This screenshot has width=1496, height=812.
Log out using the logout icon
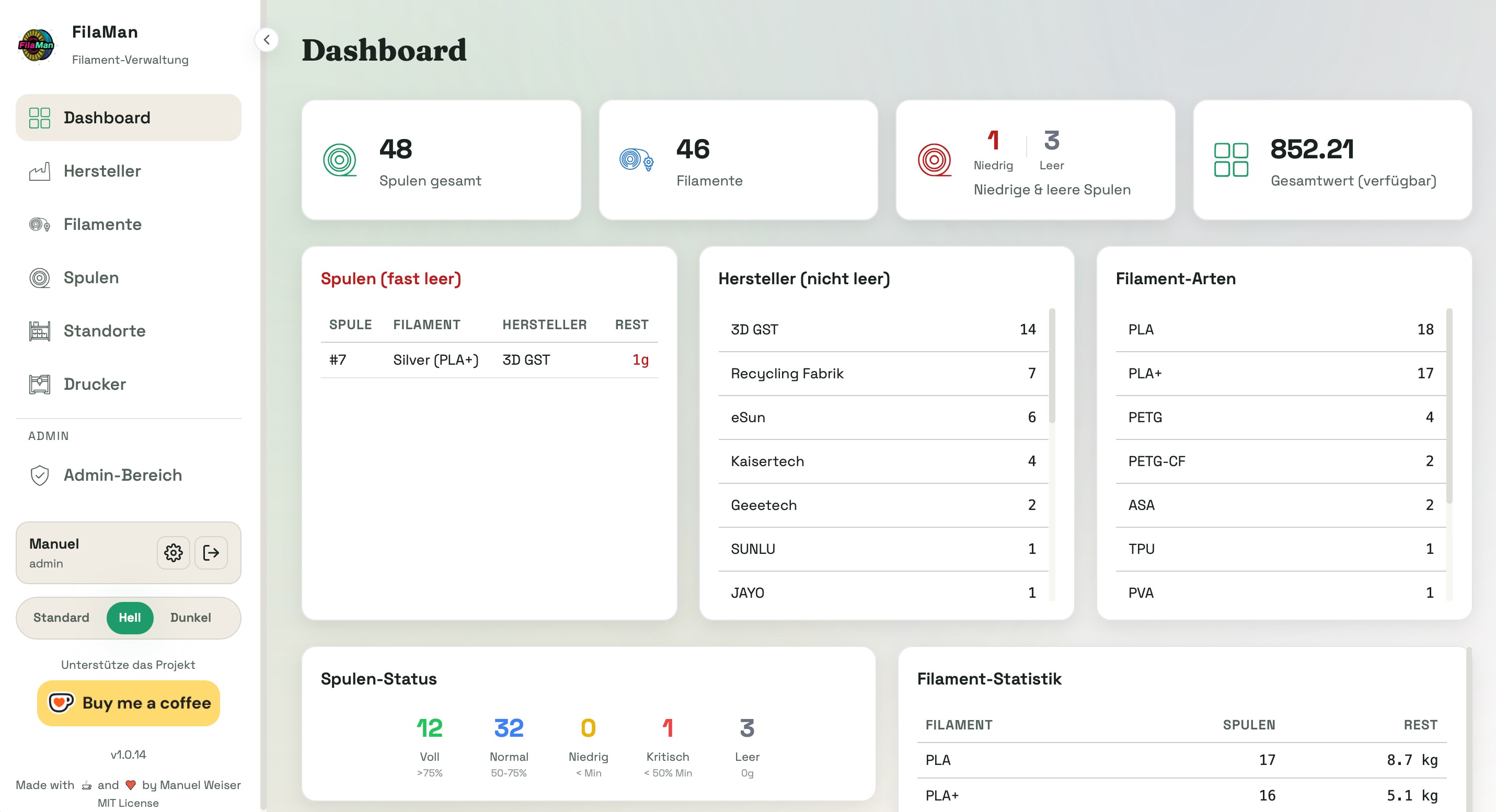click(x=211, y=552)
